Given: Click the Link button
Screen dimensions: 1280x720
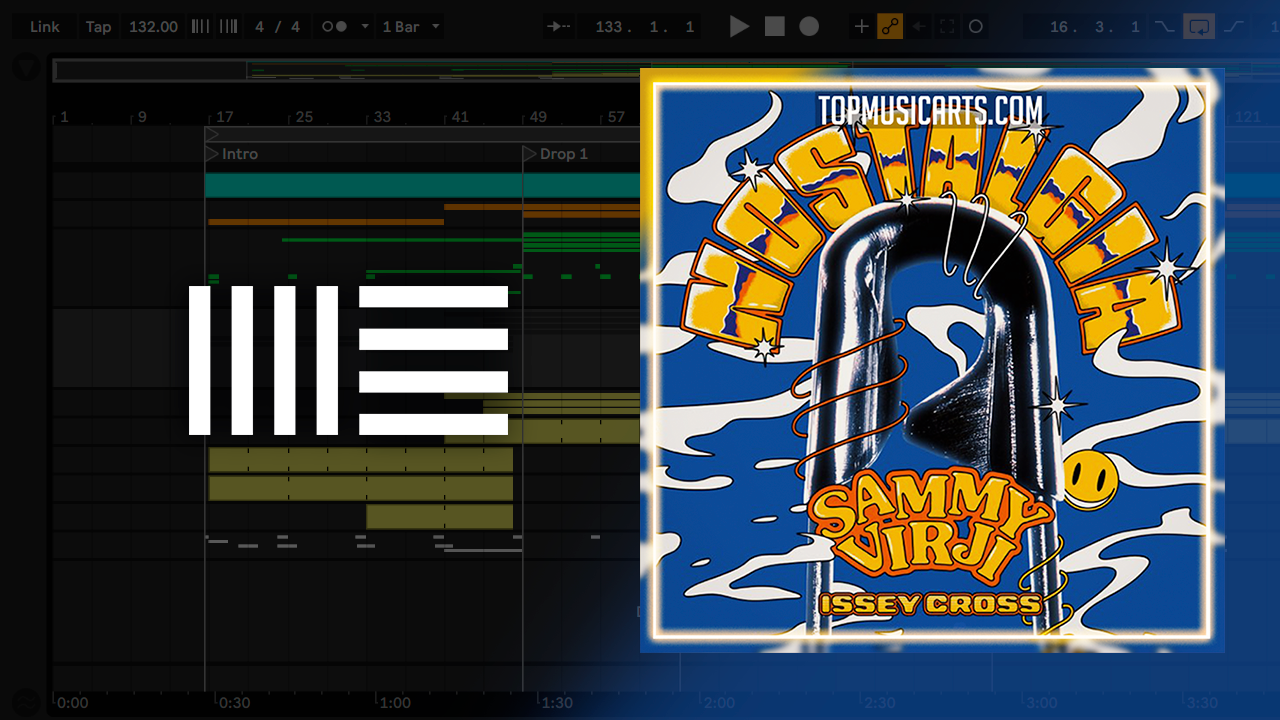Looking at the screenshot, I should pyautogui.click(x=44, y=27).
